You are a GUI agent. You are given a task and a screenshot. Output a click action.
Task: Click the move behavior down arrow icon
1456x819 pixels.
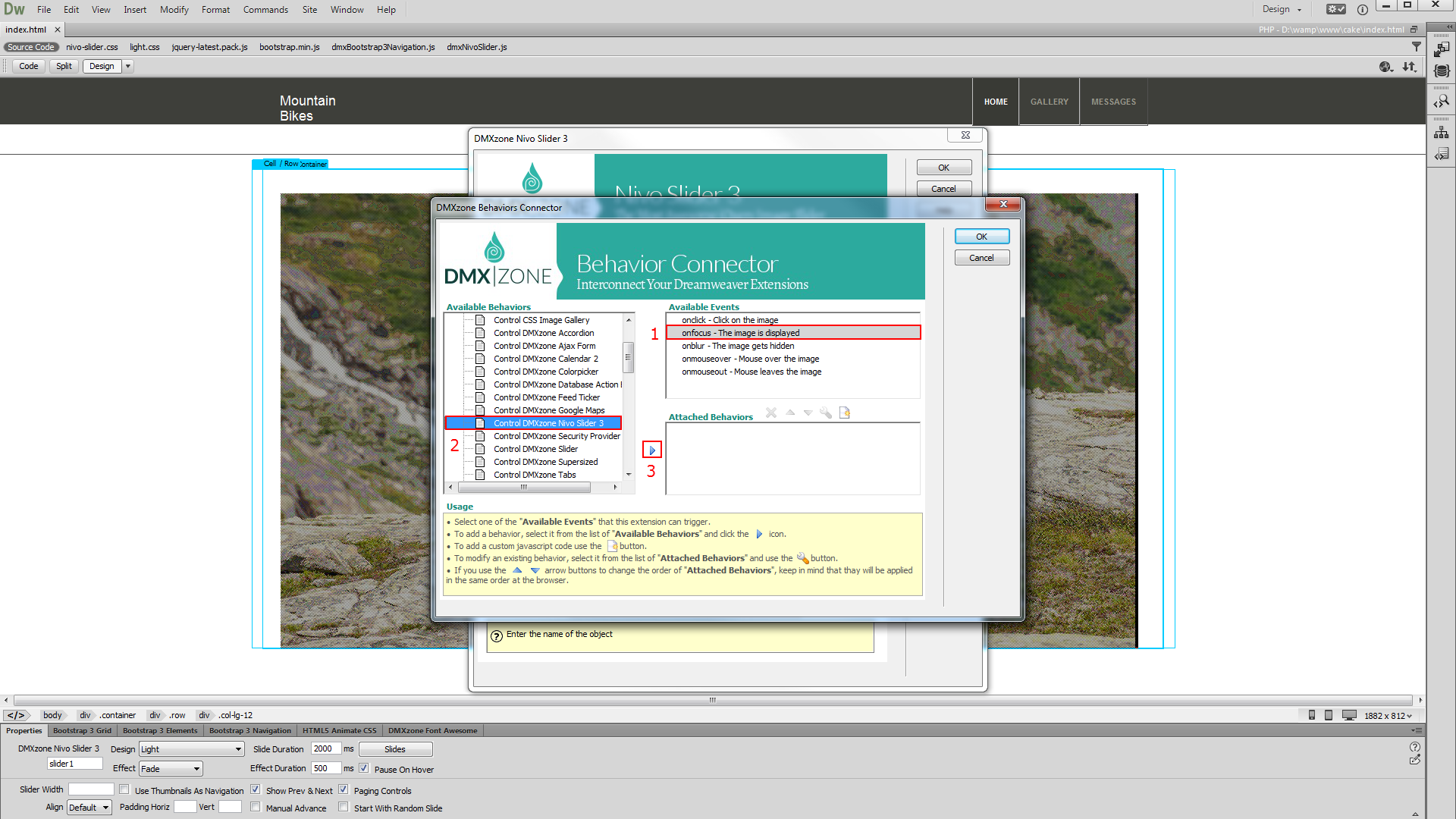[808, 413]
